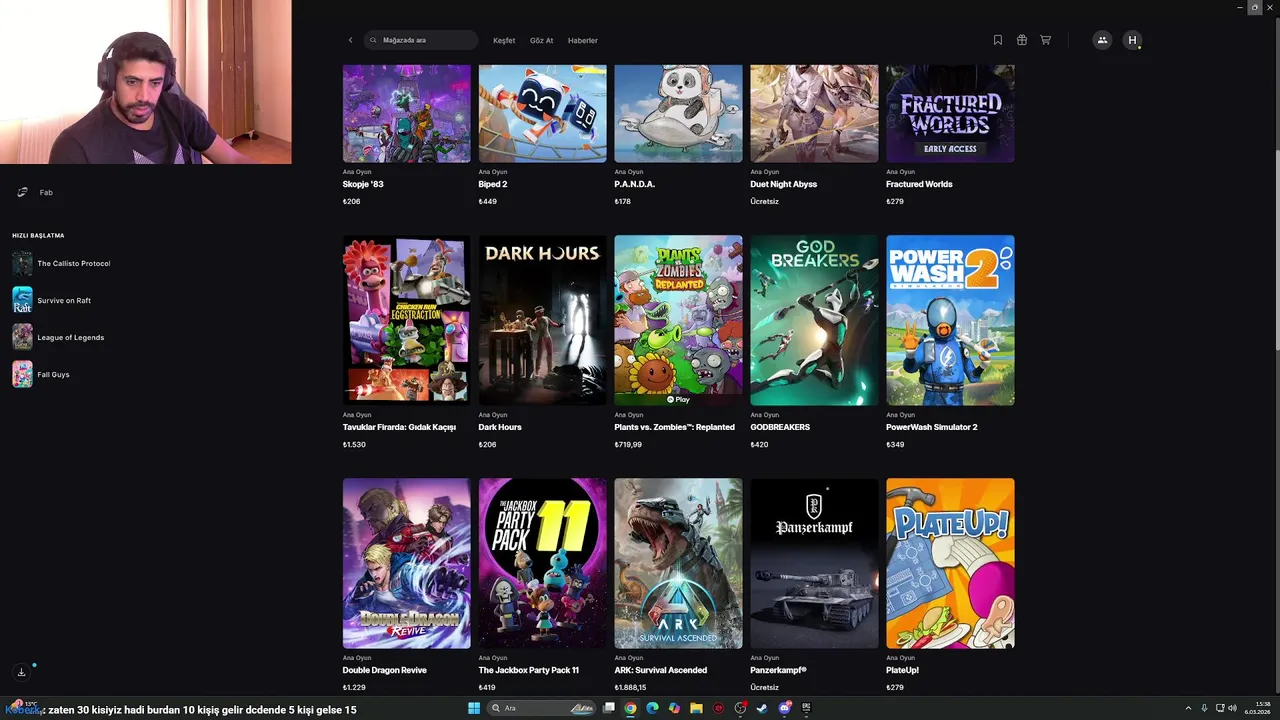Switch to the Haberler tab
Viewport: 1280px width, 720px height.
[582, 40]
